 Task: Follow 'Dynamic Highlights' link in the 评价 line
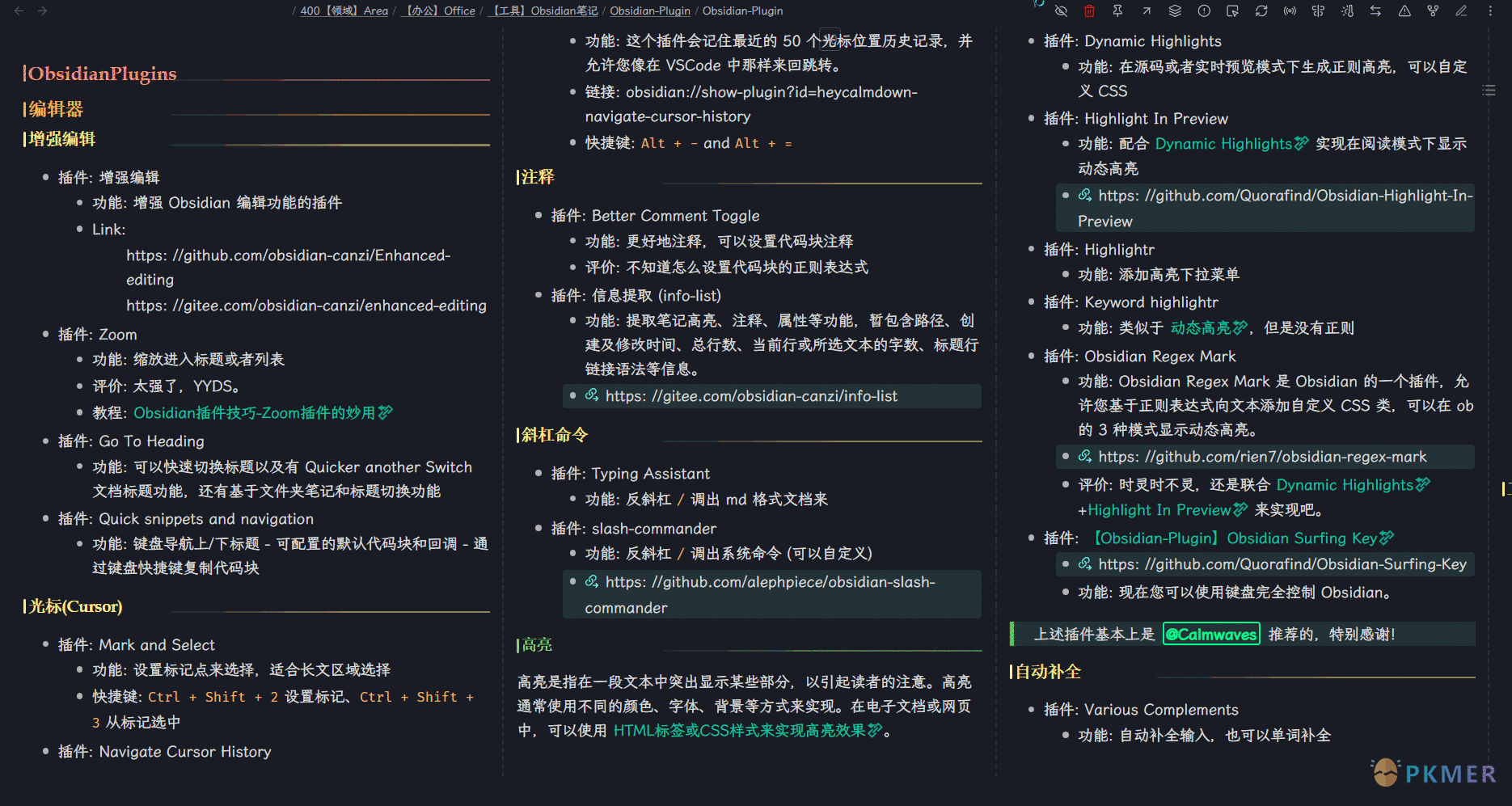(x=1352, y=485)
